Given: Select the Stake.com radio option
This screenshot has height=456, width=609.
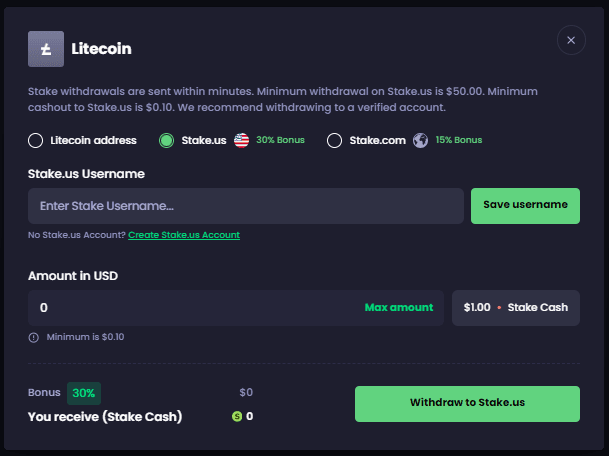Looking at the screenshot, I should 335,141.
